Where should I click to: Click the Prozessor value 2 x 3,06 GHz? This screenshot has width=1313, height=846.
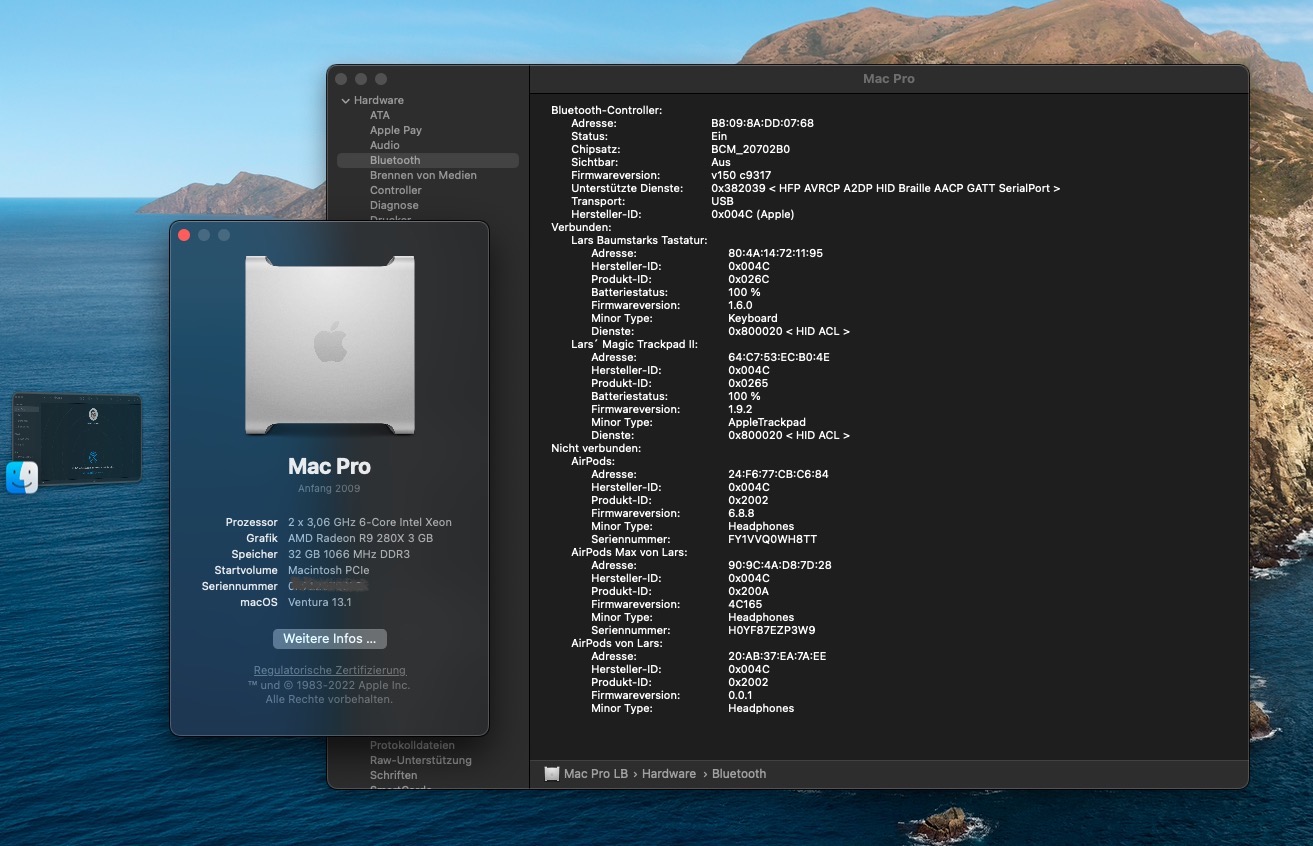point(370,522)
